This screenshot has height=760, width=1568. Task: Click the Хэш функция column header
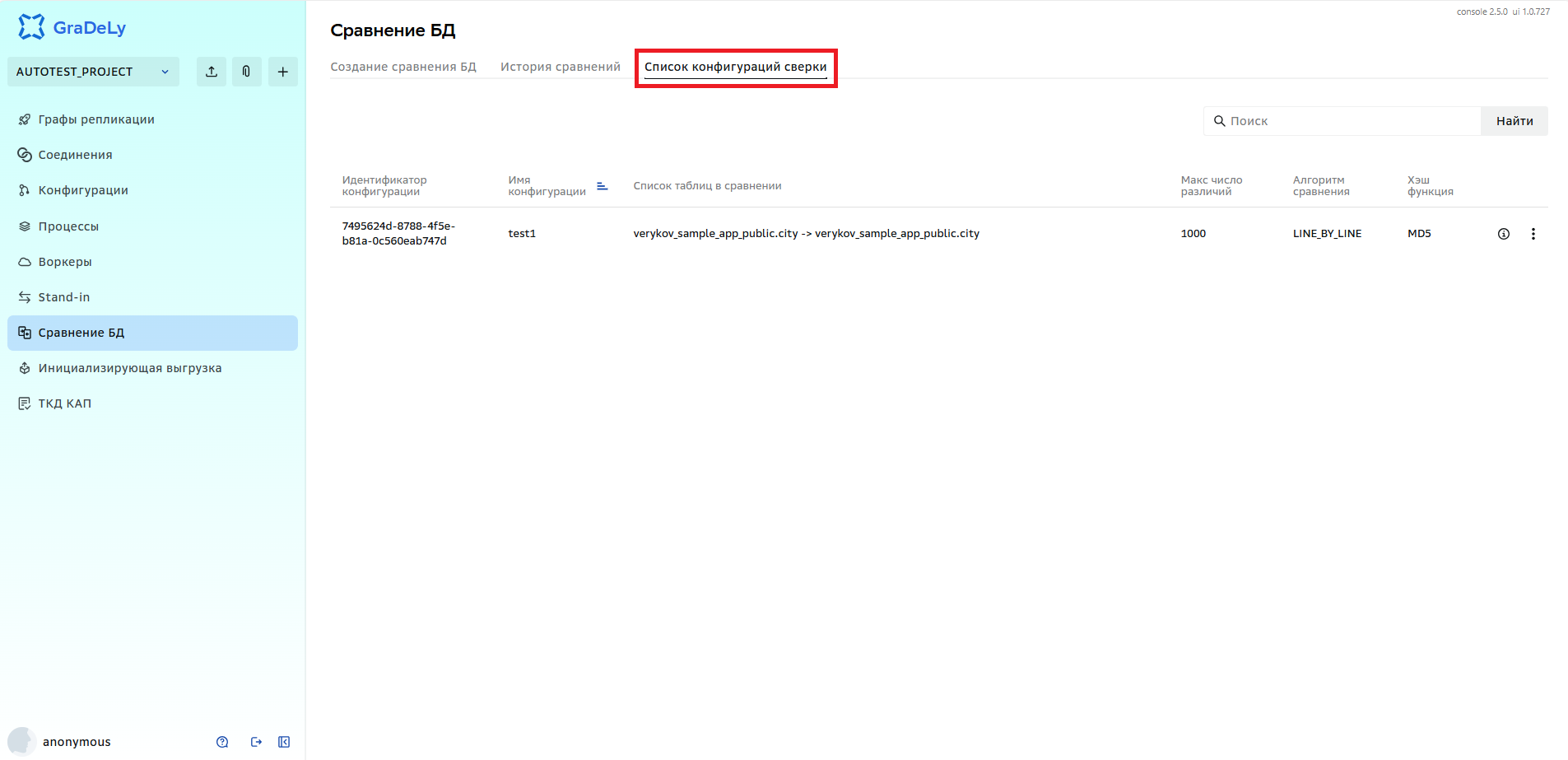1431,186
